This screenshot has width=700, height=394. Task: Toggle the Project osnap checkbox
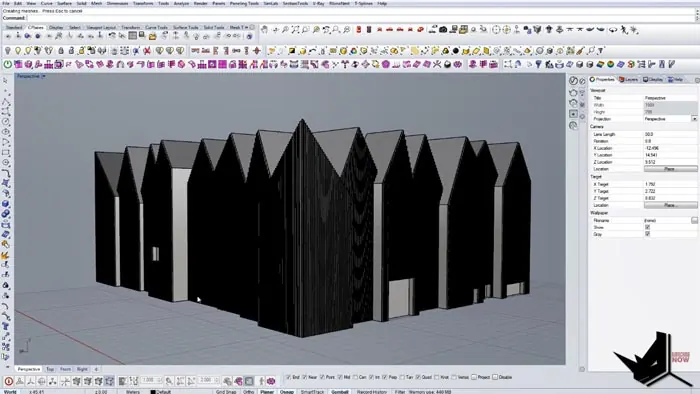[x=474, y=377]
